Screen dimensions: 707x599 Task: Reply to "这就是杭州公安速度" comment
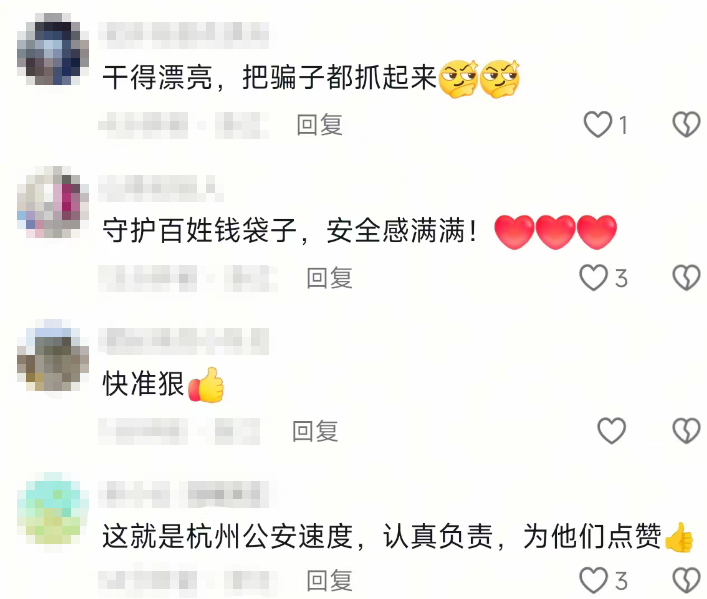click(330, 581)
